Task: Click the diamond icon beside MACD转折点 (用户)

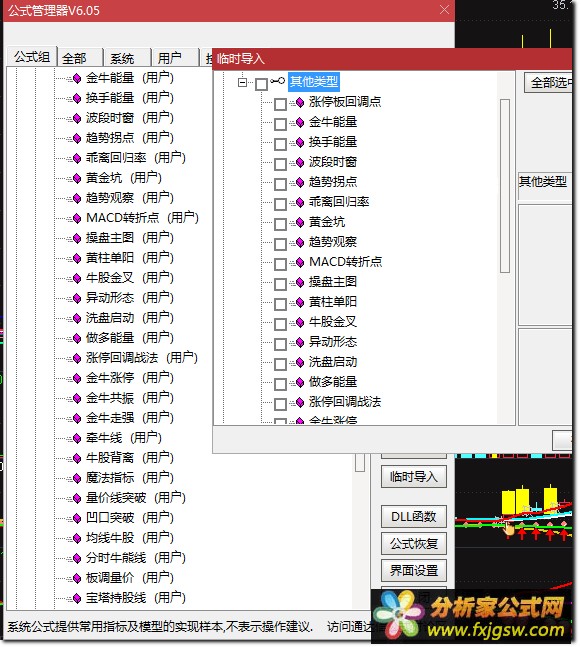Action: pos(77,218)
